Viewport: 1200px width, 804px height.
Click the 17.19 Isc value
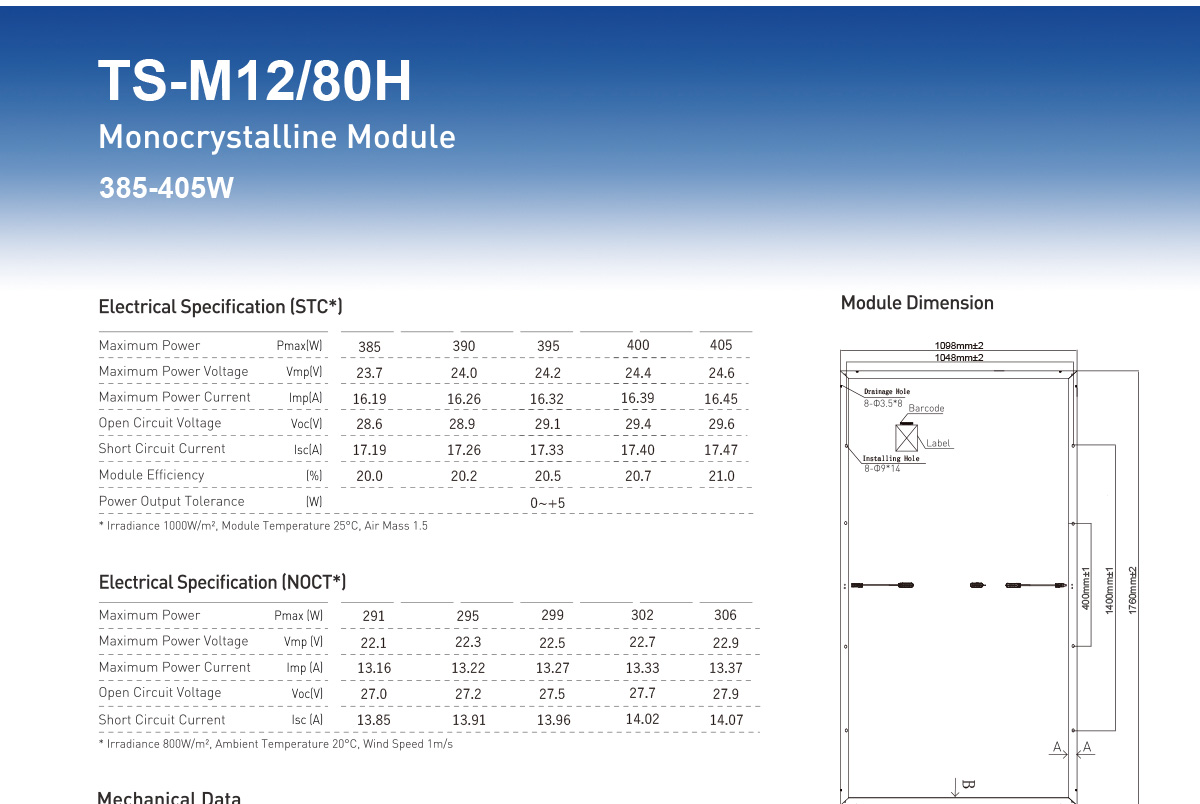(369, 451)
